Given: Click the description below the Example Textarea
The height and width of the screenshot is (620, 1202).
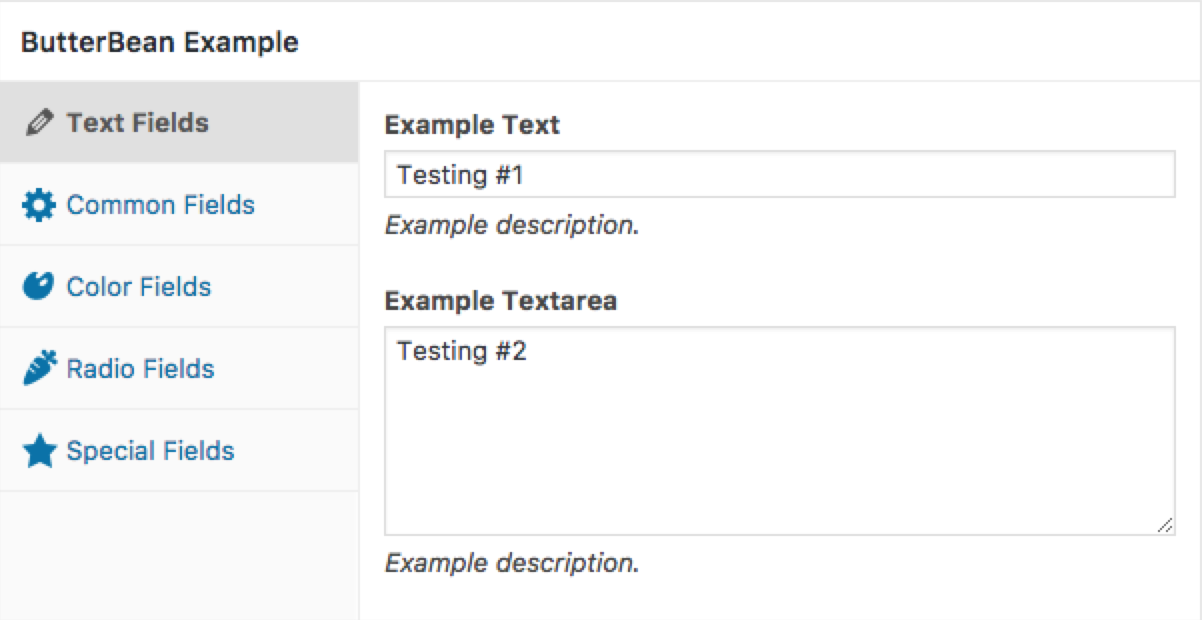Looking at the screenshot, I should pyautogui.click(x=511, y=563).
